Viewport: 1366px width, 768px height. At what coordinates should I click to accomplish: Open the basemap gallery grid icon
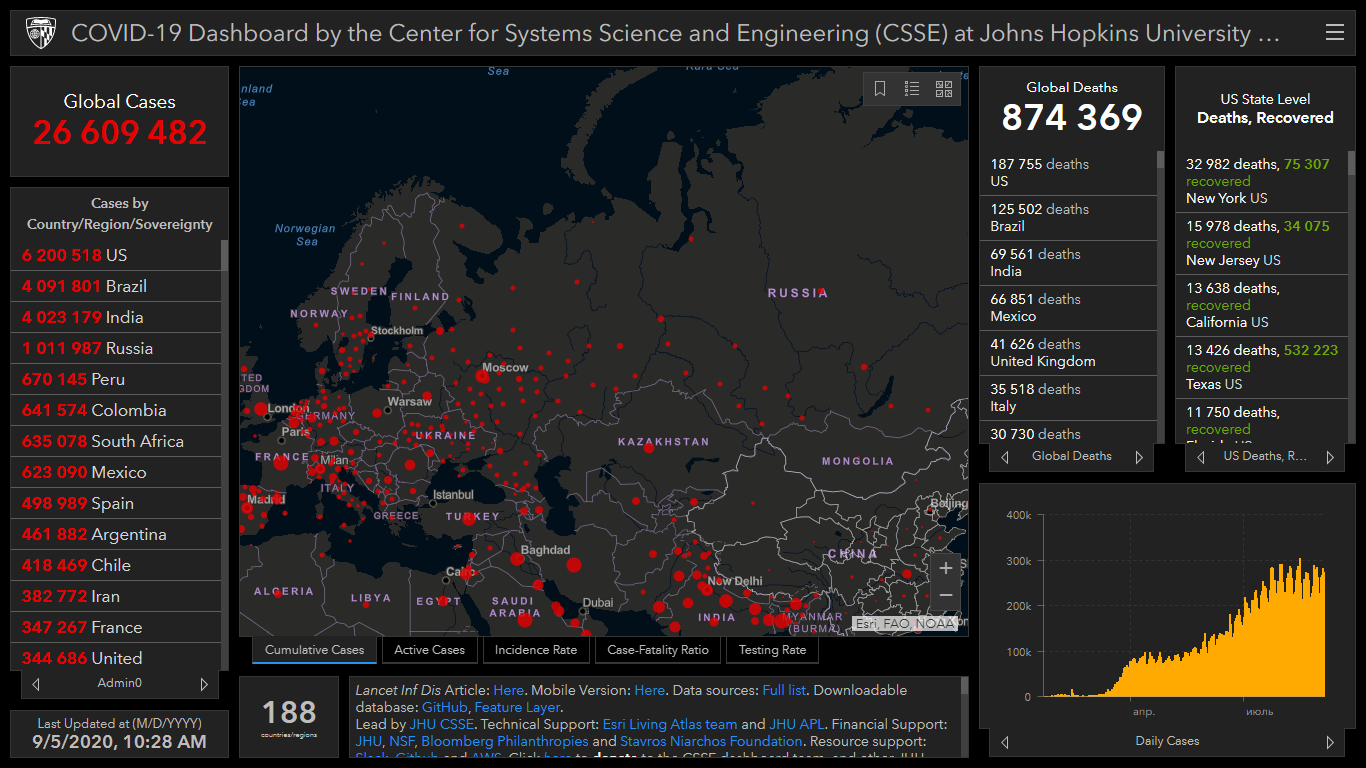tap(943, 89)
